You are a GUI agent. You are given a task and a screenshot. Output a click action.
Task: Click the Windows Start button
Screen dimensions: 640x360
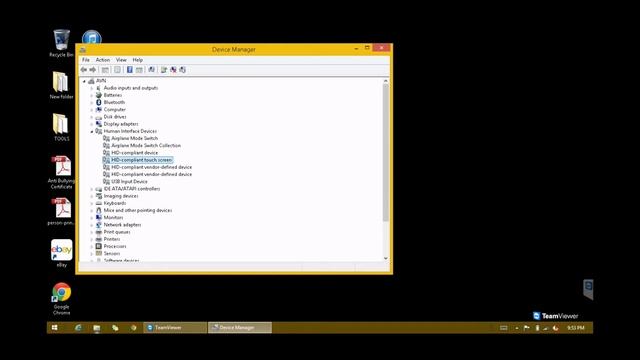55,328
